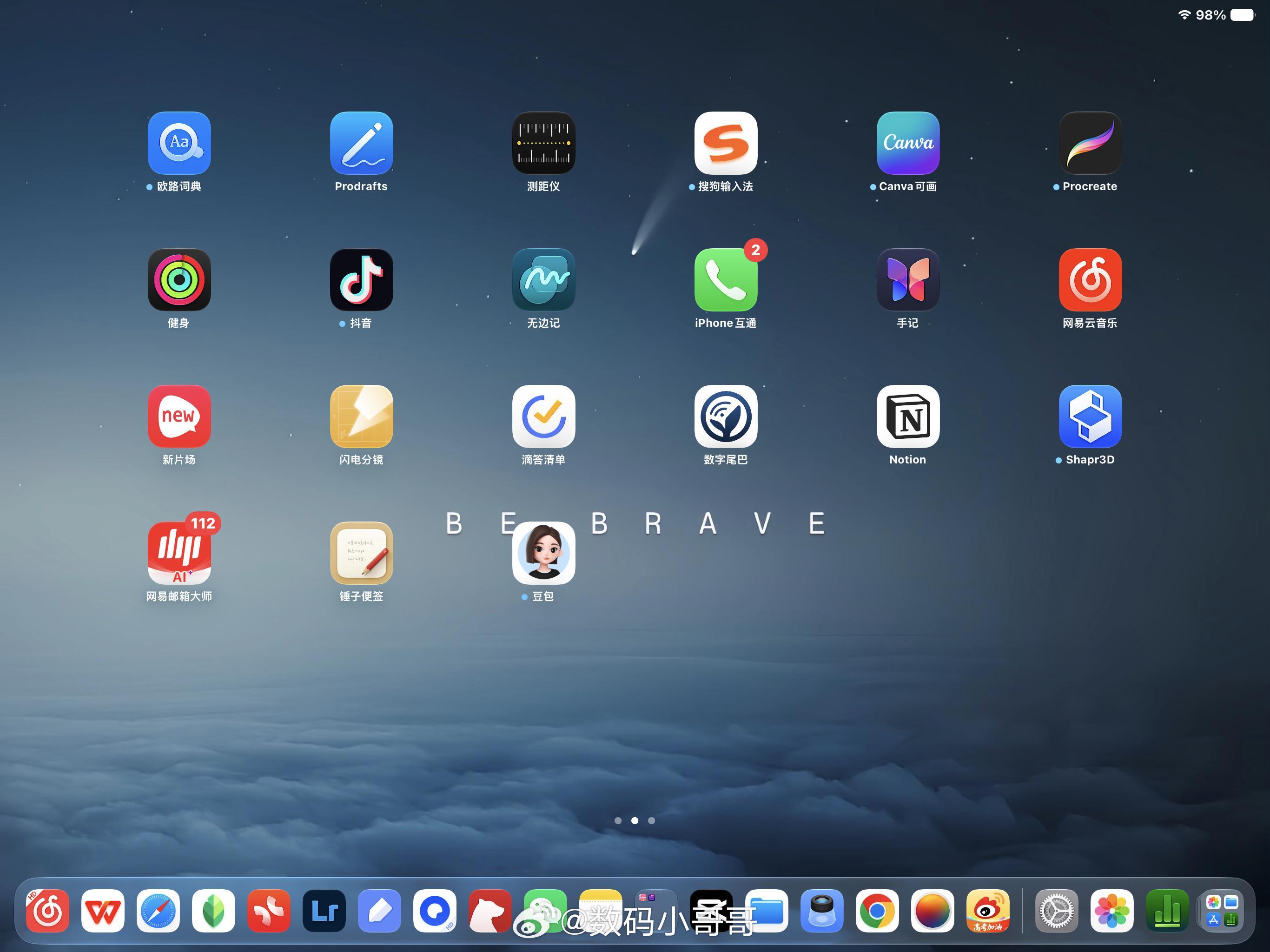Open the 无边记 Freeform app

(x=544, y=280)
